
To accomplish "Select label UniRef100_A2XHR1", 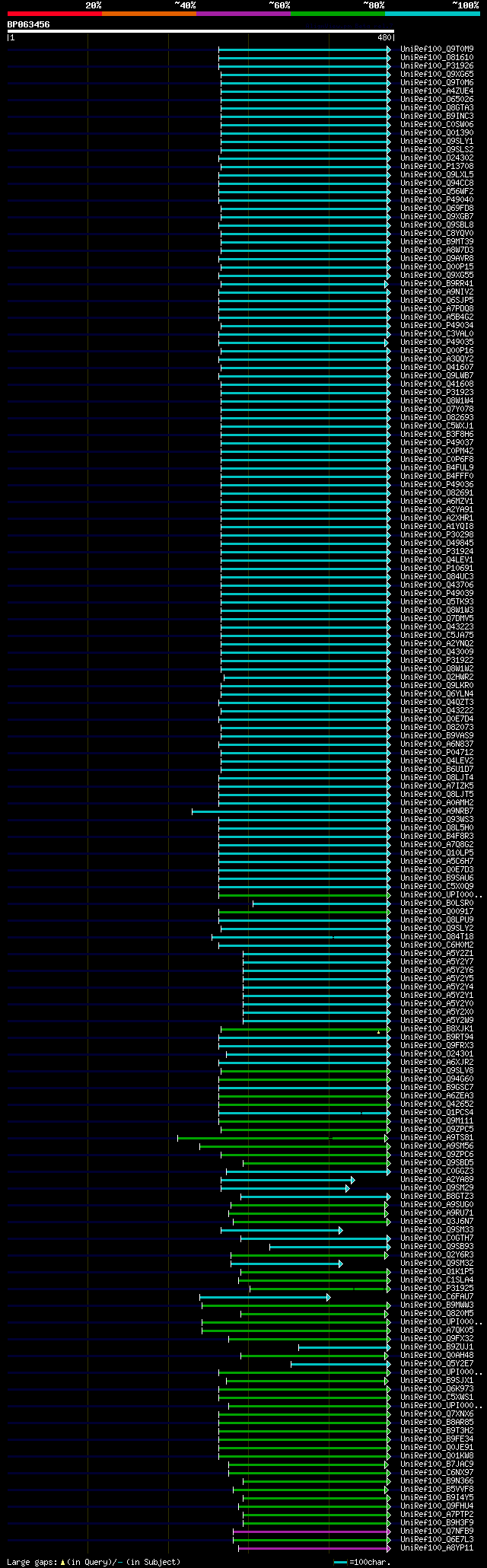I will click(x=437, y=518).
